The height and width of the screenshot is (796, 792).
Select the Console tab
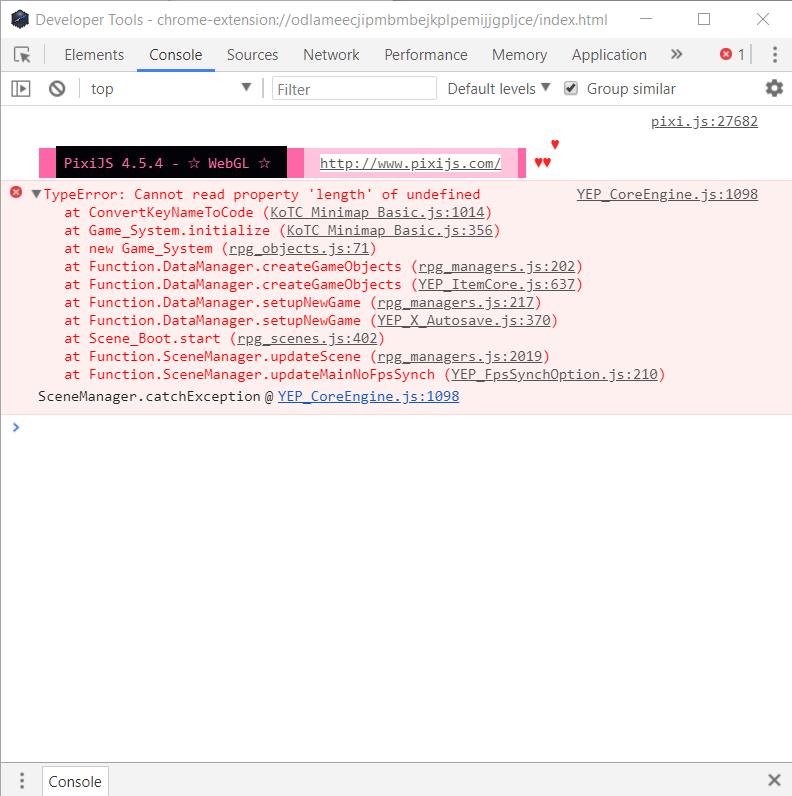point(176,55)
